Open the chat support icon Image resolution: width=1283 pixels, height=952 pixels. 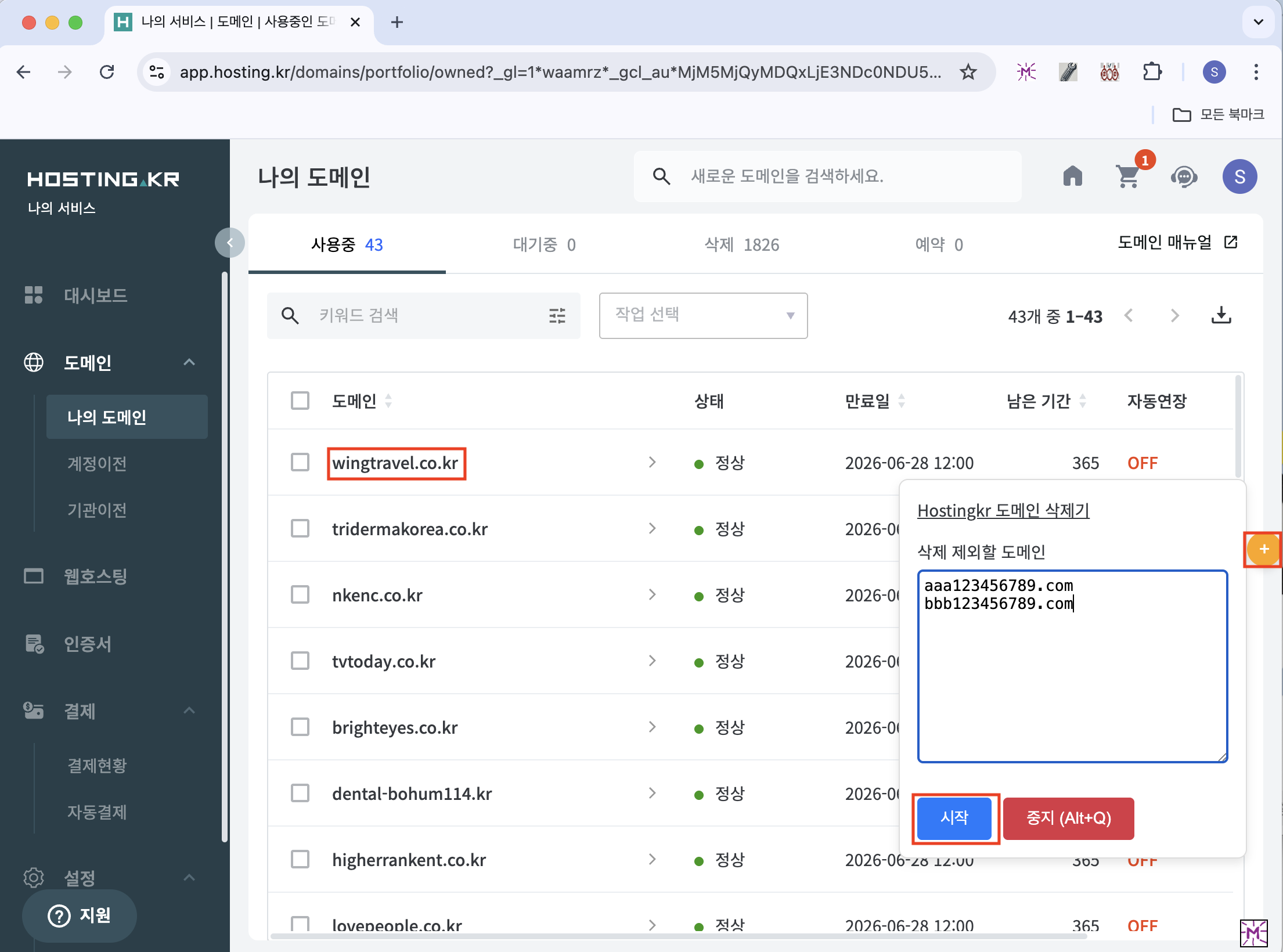[1184, 176]
